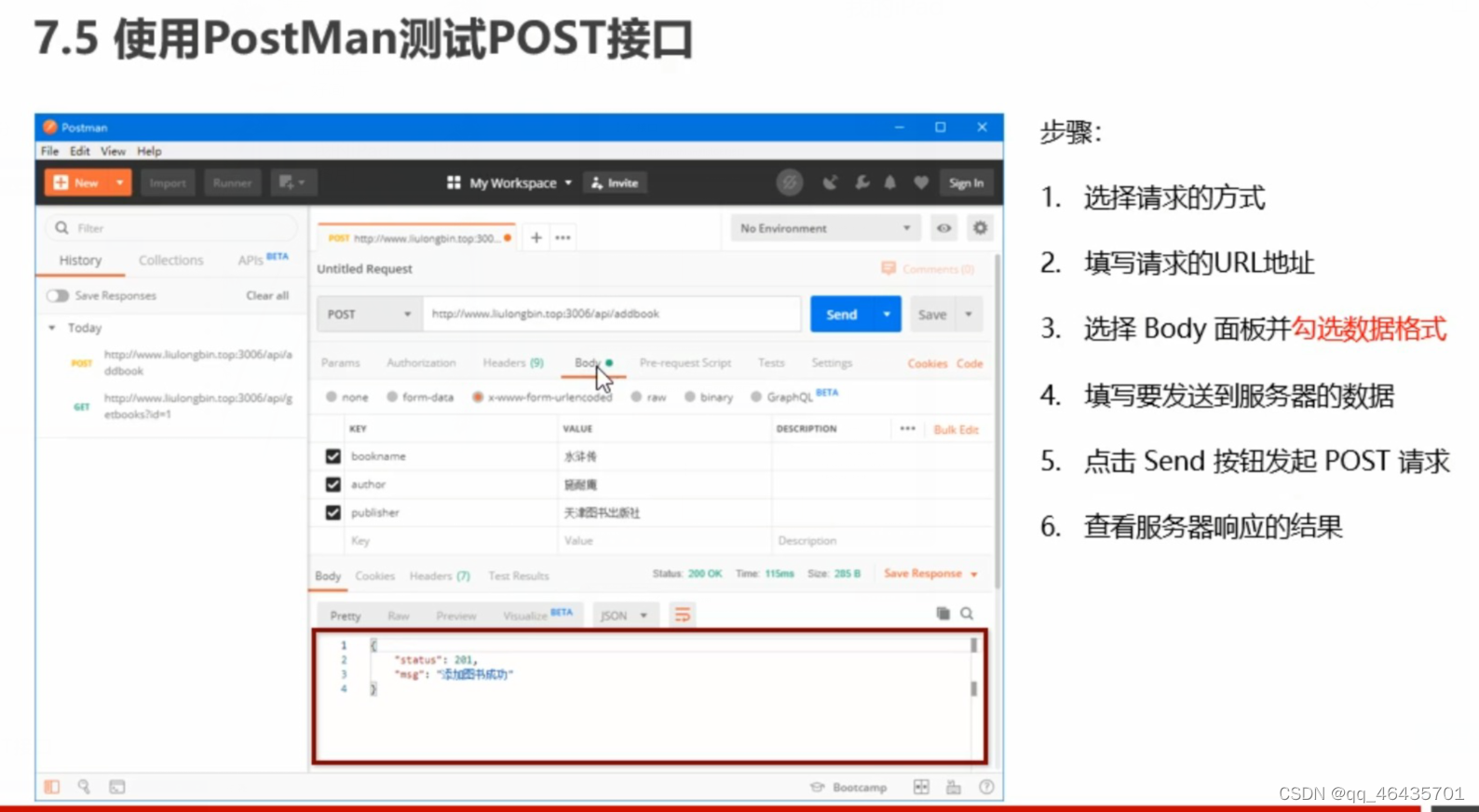Open the No Environment dropdown
Viewport: 1479px width, 812px height.
825,228
